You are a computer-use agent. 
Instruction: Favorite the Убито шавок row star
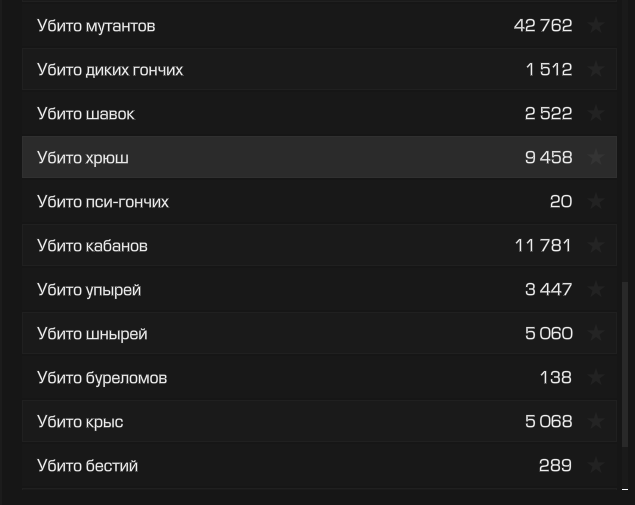pos(596,113)
